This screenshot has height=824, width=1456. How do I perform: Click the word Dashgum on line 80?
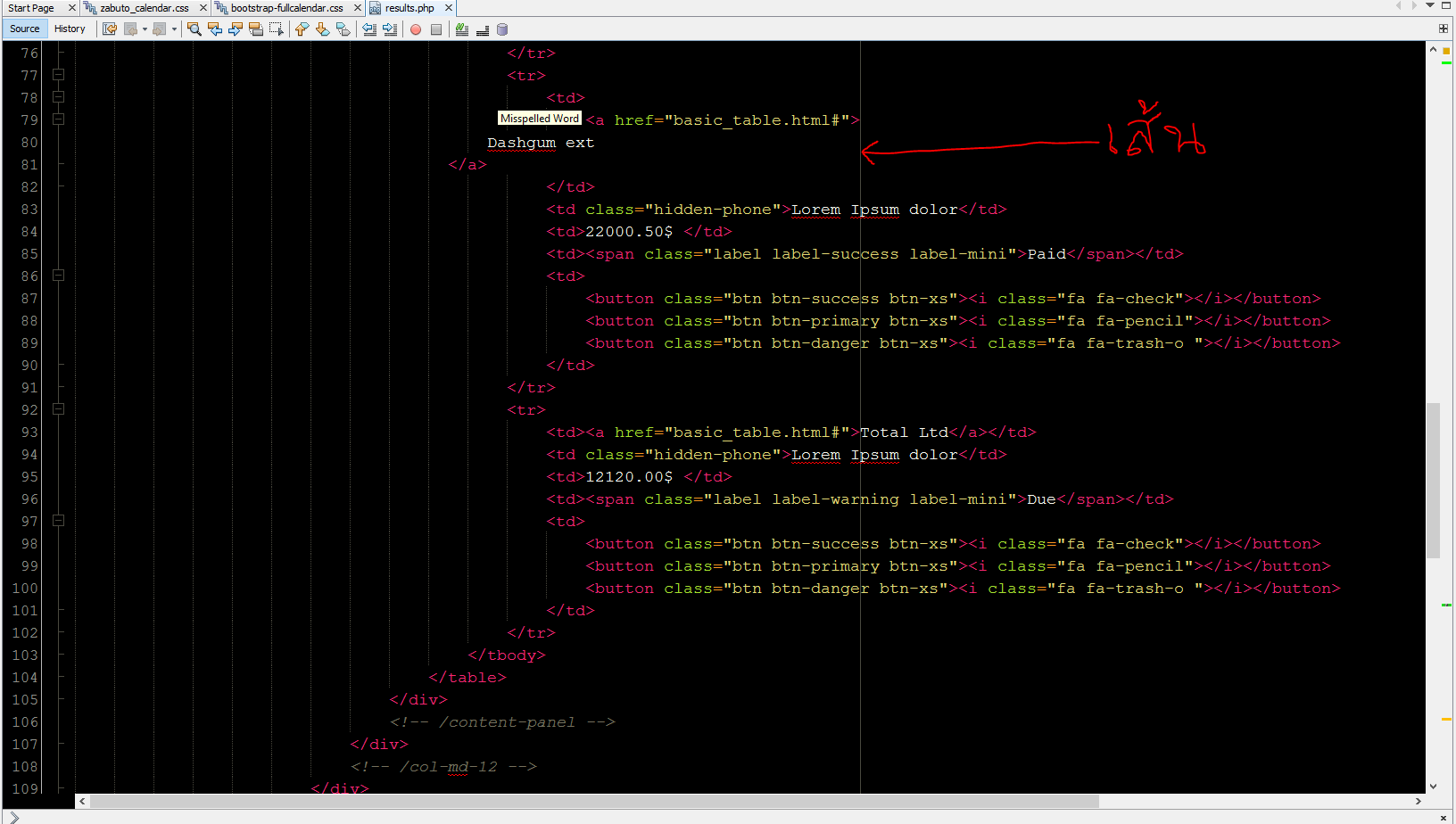pyautogui.click(x=521, y=143)
